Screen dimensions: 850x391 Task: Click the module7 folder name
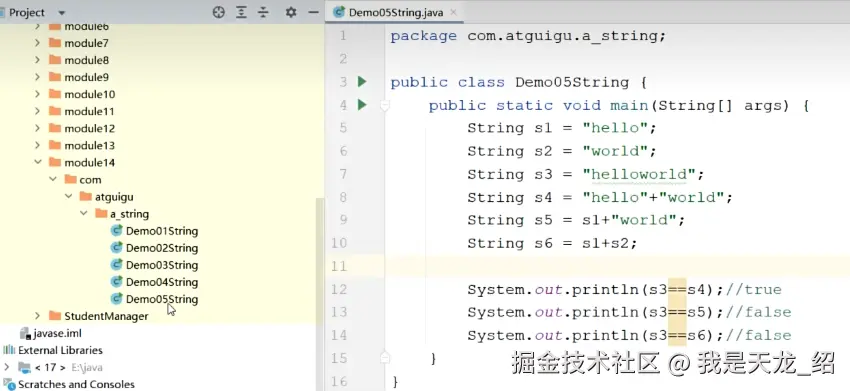point(86,43)
